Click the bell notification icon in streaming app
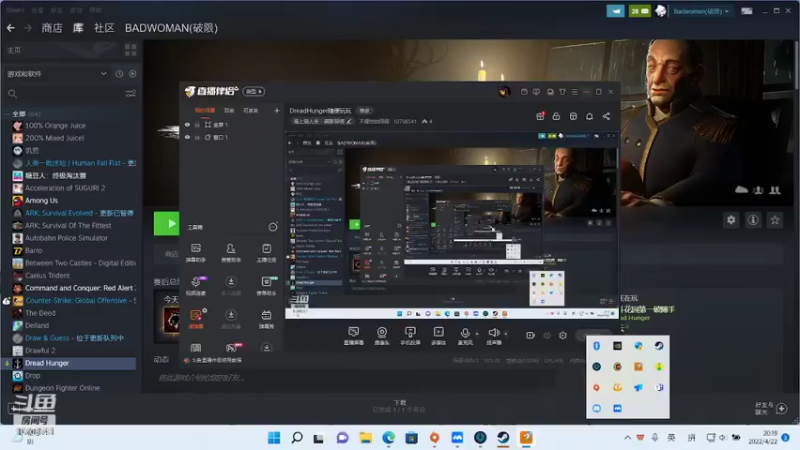800x450 pixels. click(x=589, y=116)
